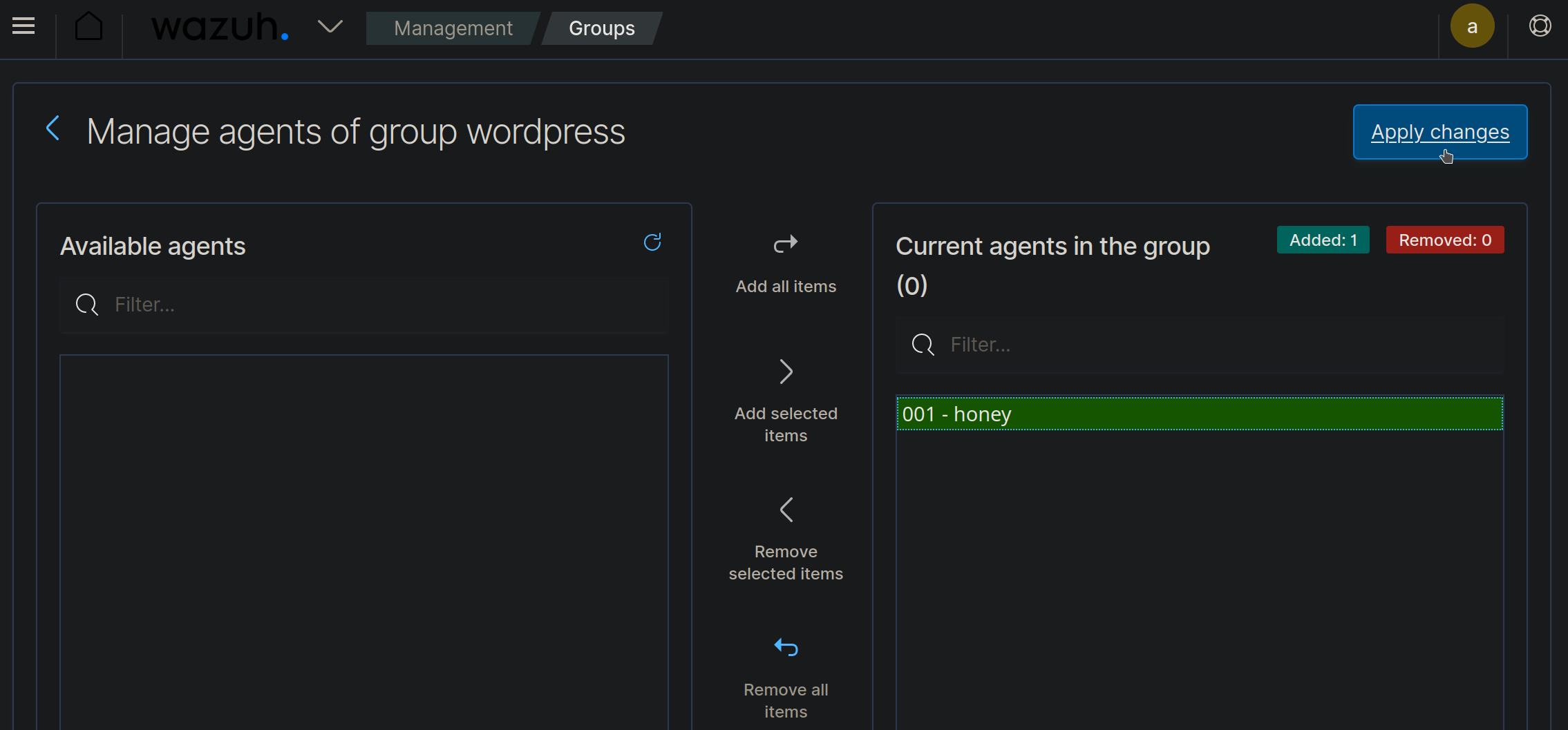The width and height of the screenshot is (1568, 730).
Task: Open the help lifebuoy icon
Action: [x=1540, y=26]
